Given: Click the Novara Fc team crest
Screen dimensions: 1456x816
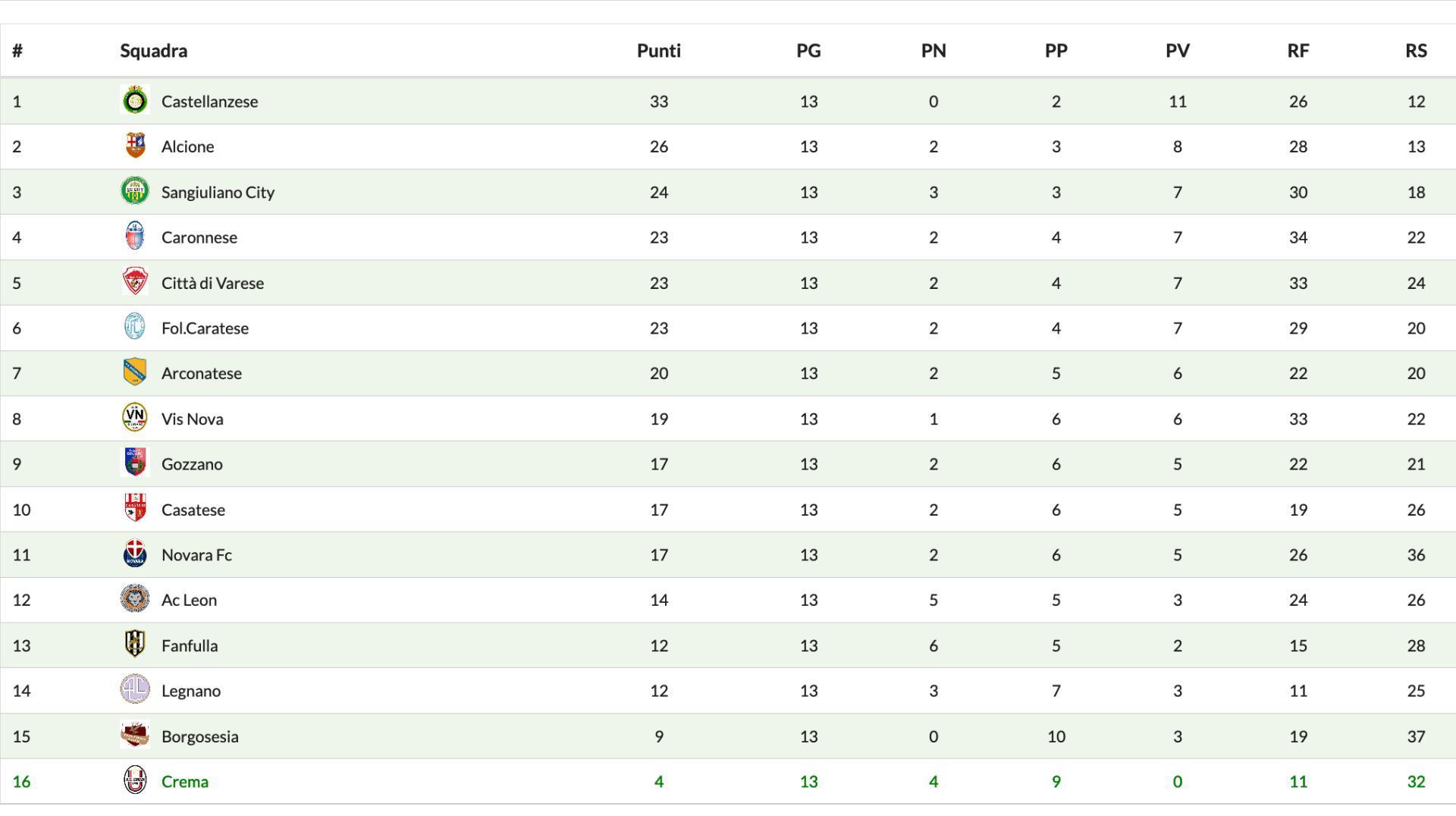Looking at the screenshot, I should pyautogui.click(x=135, y=554).
